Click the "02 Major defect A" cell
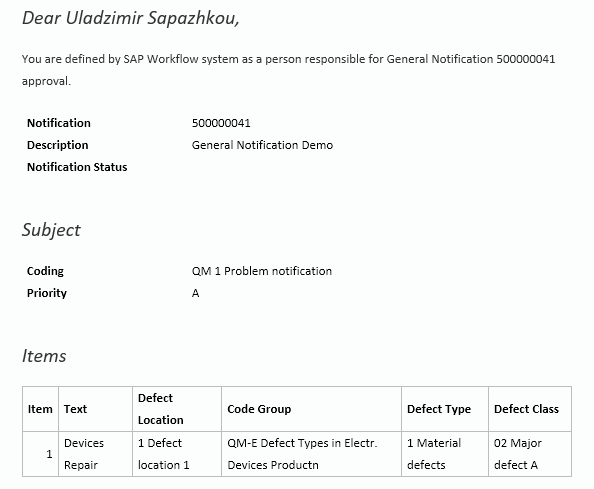594x489 pixels. tap(517, 454)
